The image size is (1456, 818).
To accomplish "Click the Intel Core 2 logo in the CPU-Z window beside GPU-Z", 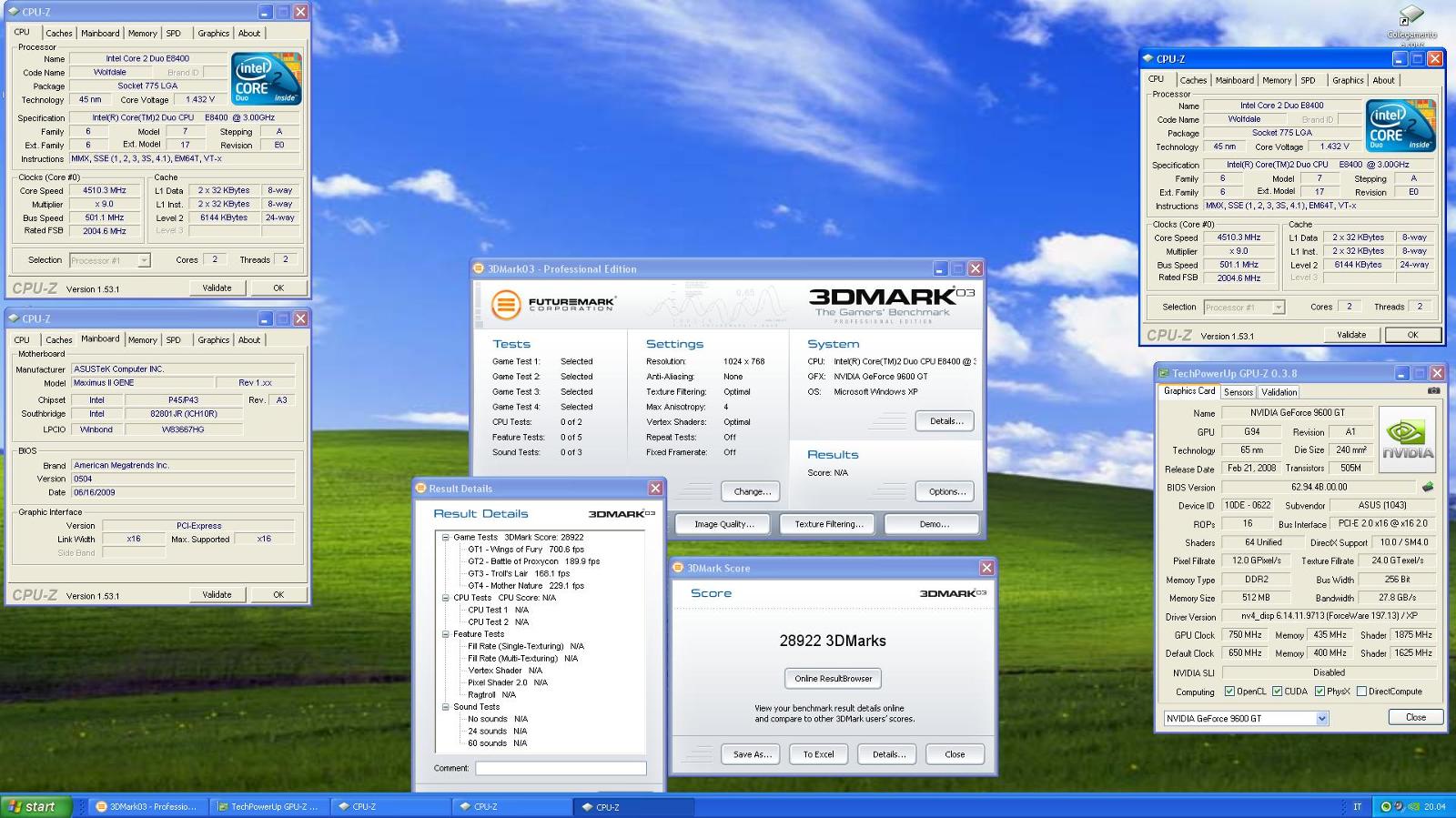I will 1400,126.
